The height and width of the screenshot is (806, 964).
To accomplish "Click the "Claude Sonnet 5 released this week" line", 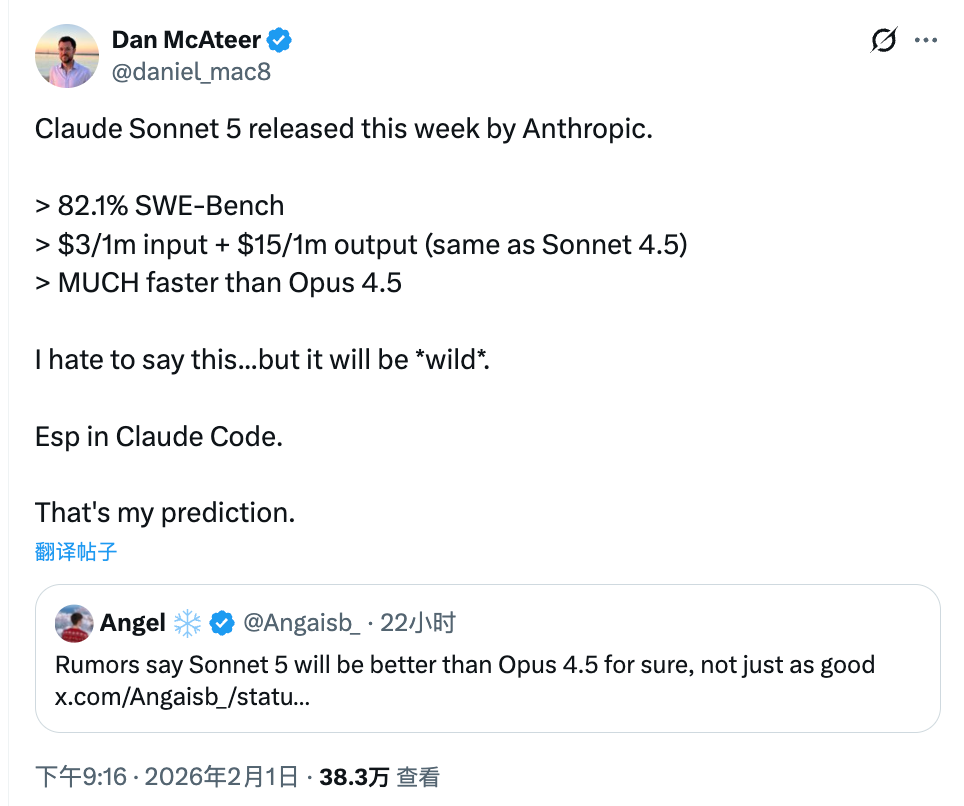I will 343,128.
